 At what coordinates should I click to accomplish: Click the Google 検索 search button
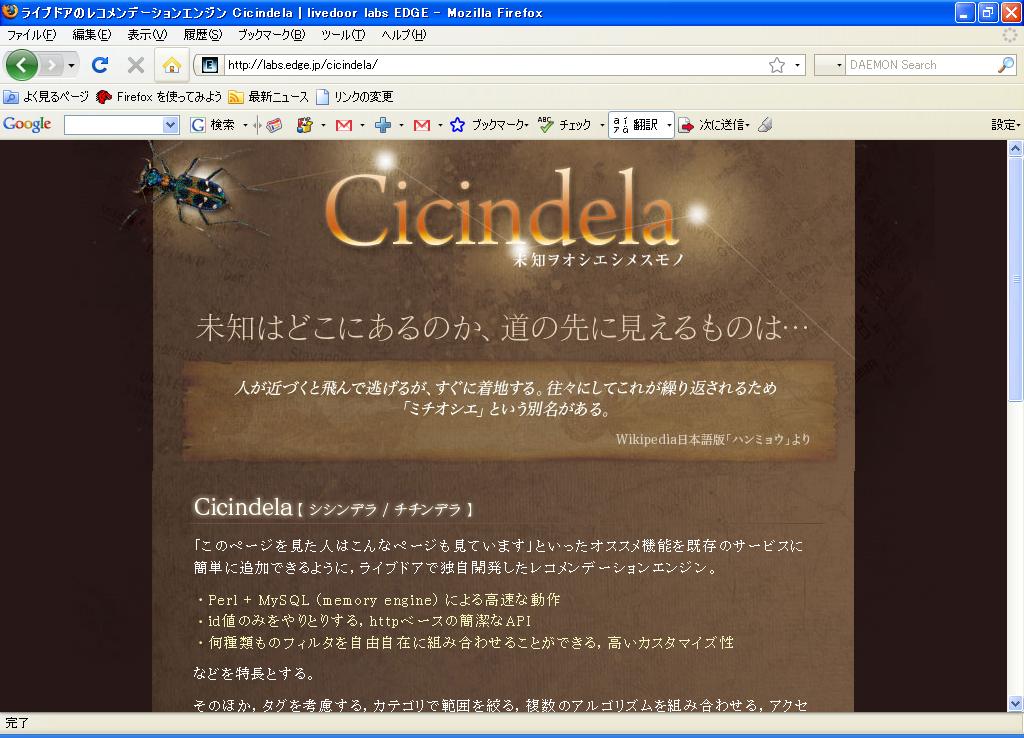(212, 125)
